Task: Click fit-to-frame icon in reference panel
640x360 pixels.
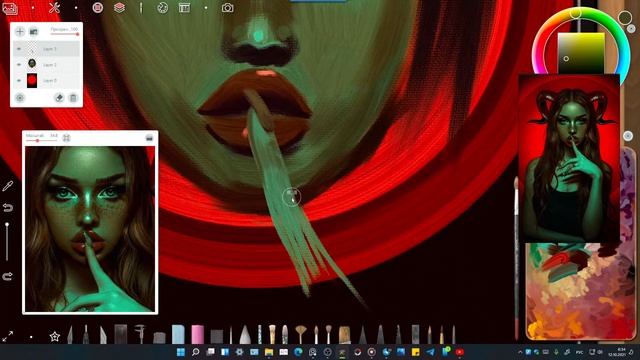Action: click(66, 138)
